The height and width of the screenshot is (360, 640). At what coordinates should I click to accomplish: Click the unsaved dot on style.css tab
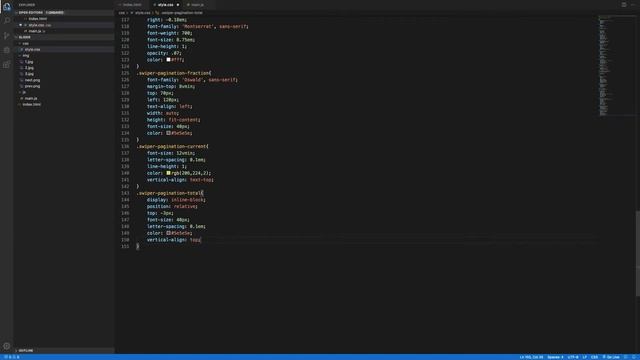coord(178,5)
